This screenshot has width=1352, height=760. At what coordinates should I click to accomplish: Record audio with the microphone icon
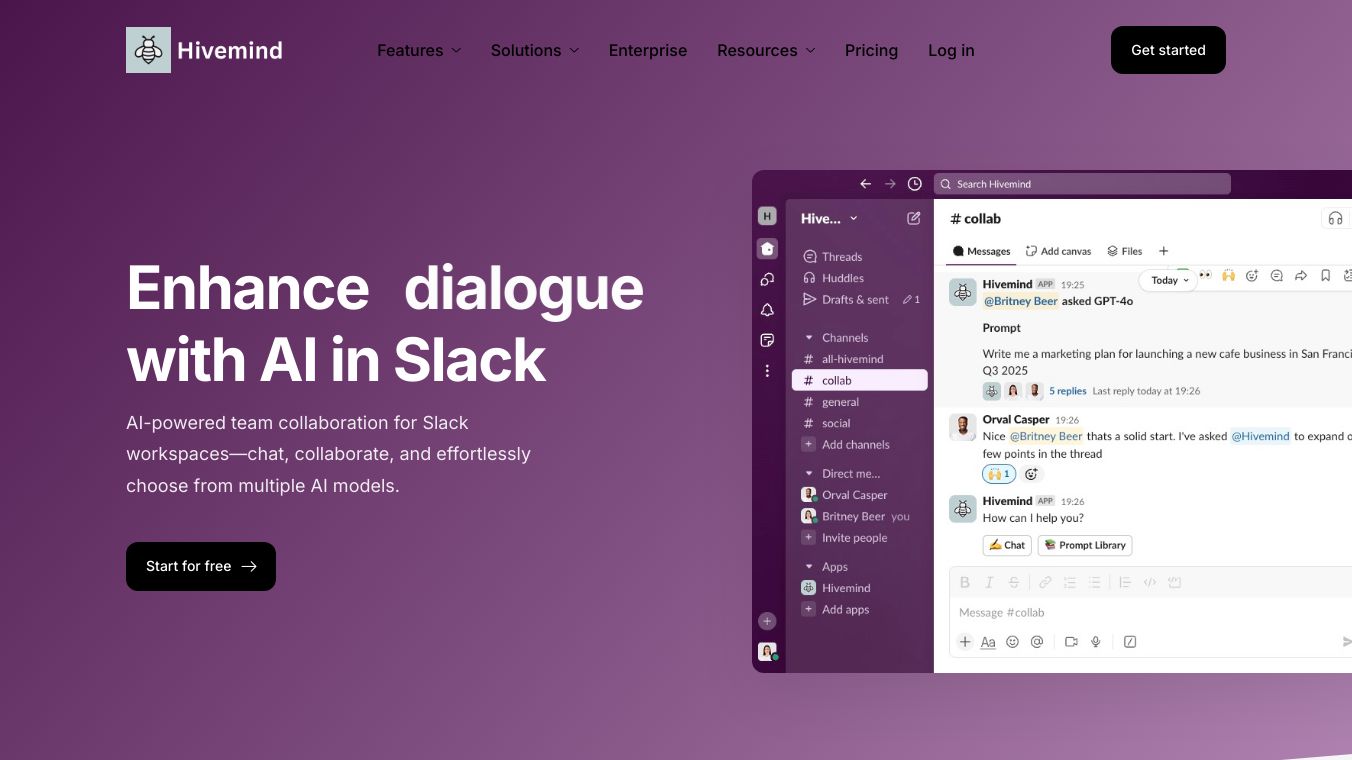(x=1096, y=642)
